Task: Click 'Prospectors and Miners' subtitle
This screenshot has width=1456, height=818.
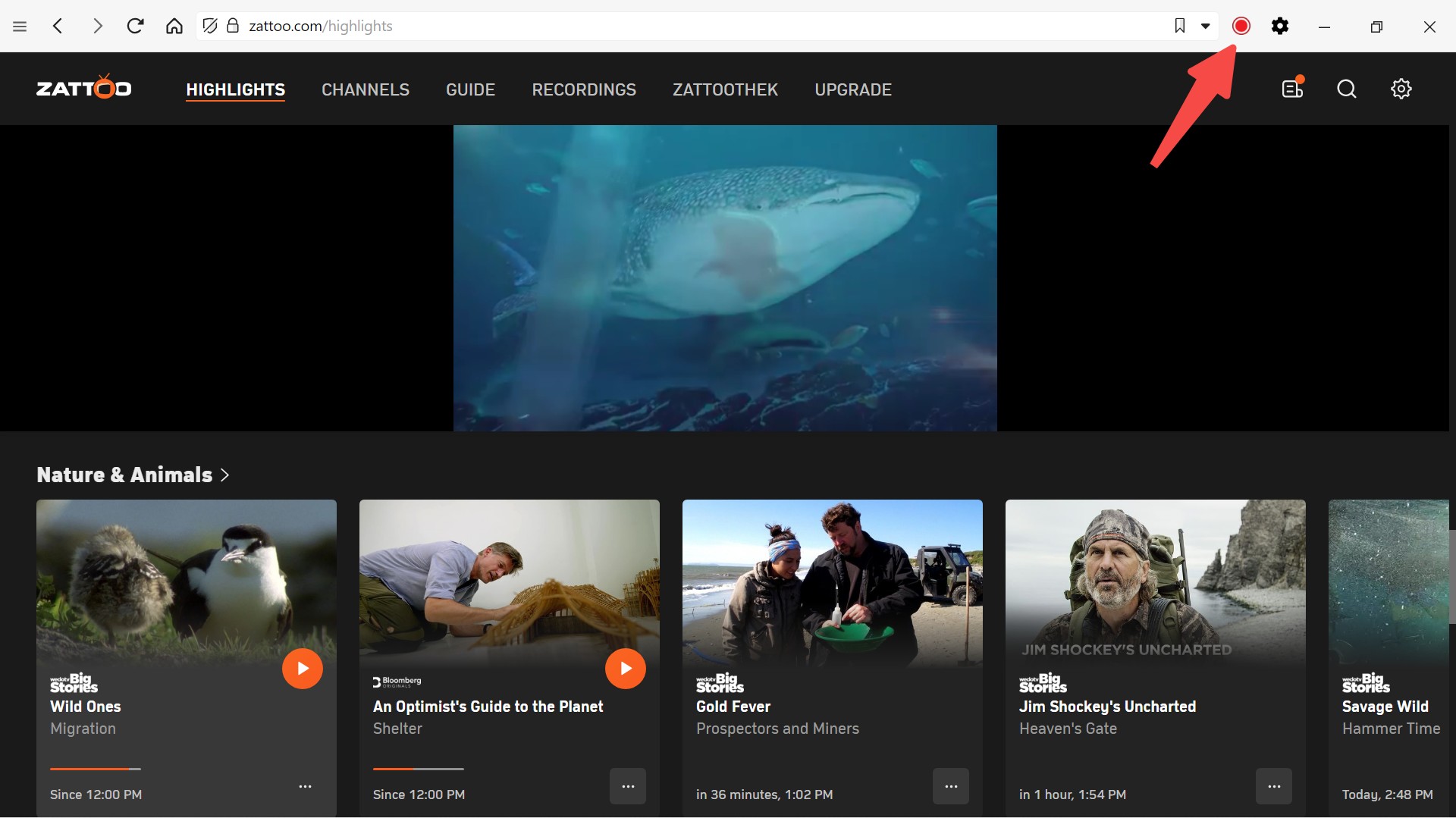Action: (777, 729)
